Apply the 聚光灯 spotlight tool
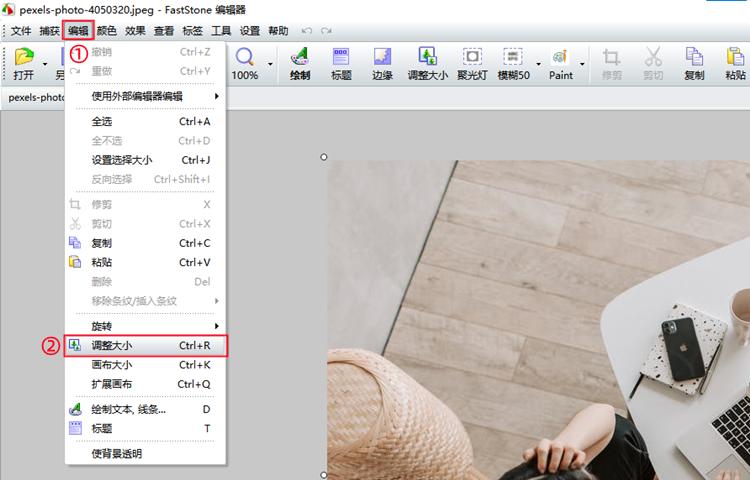 [x=472, y=64]
